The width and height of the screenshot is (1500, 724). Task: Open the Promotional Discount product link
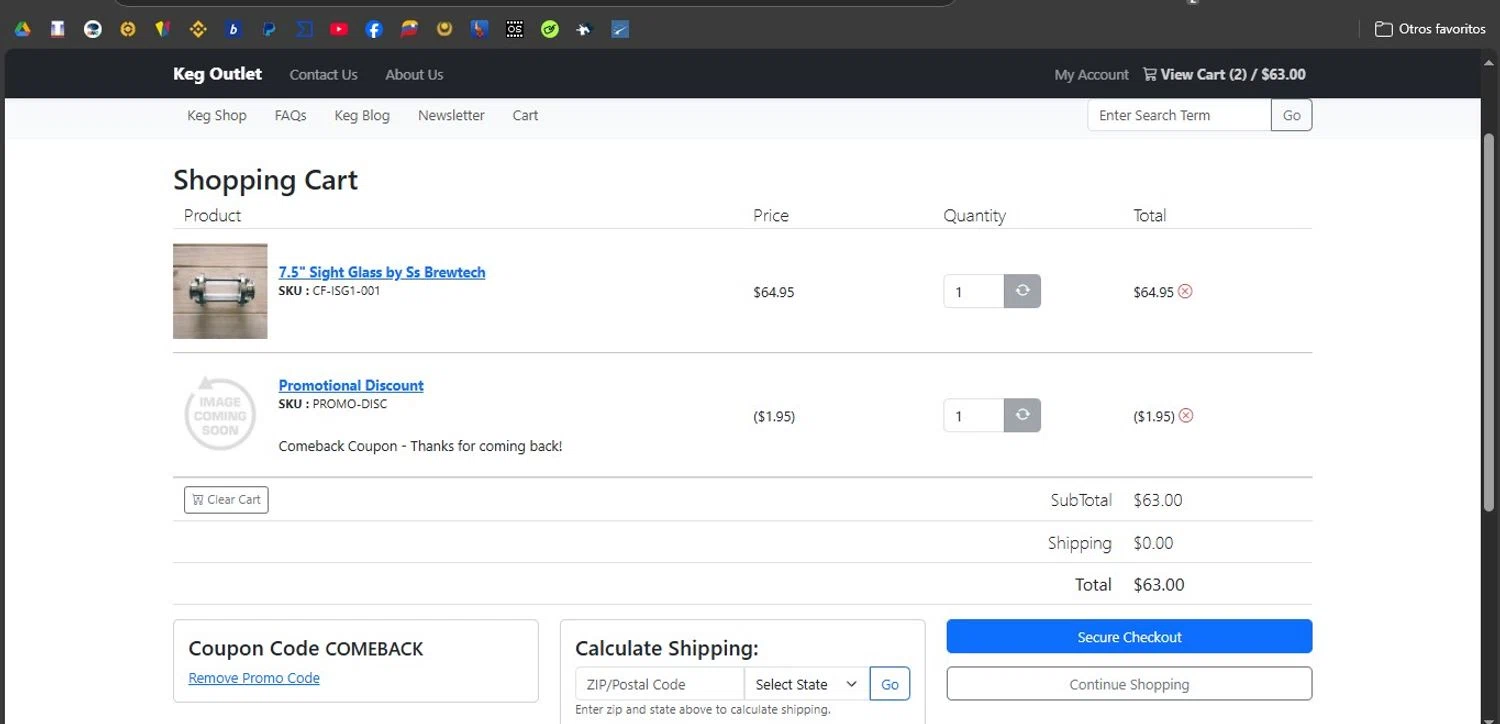point(351,385)
